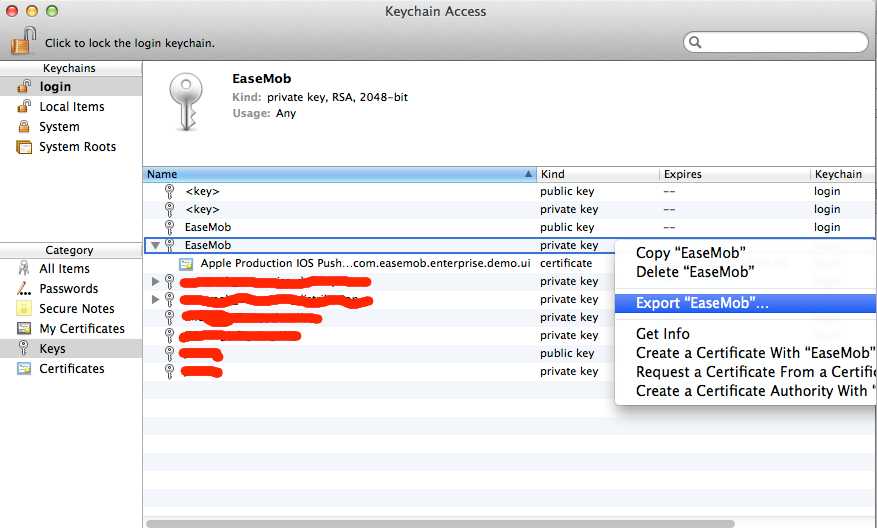Click the Local Items padlock icon

click(24, 106)
